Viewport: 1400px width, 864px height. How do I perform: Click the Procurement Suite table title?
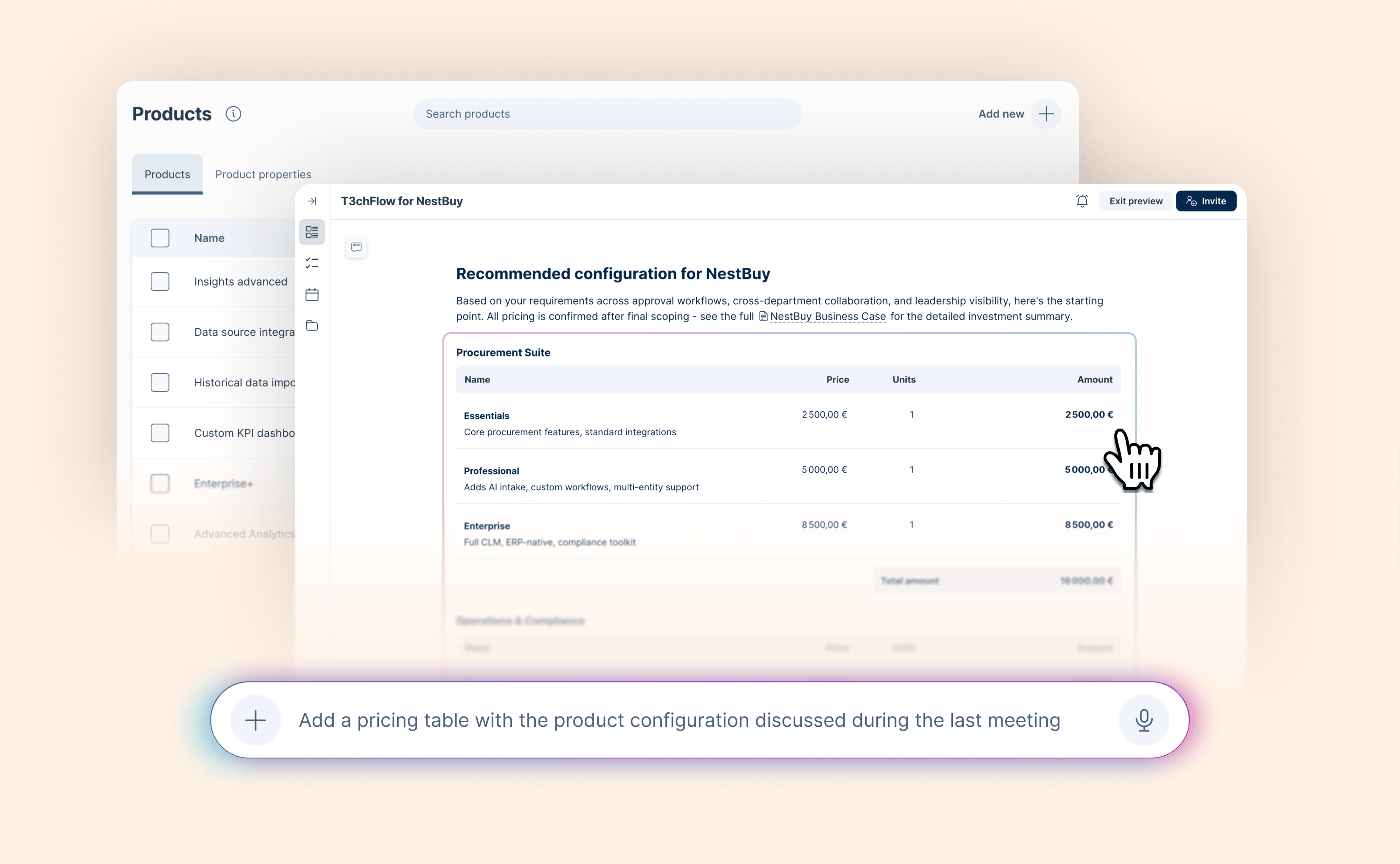click(x=504, y=353)
